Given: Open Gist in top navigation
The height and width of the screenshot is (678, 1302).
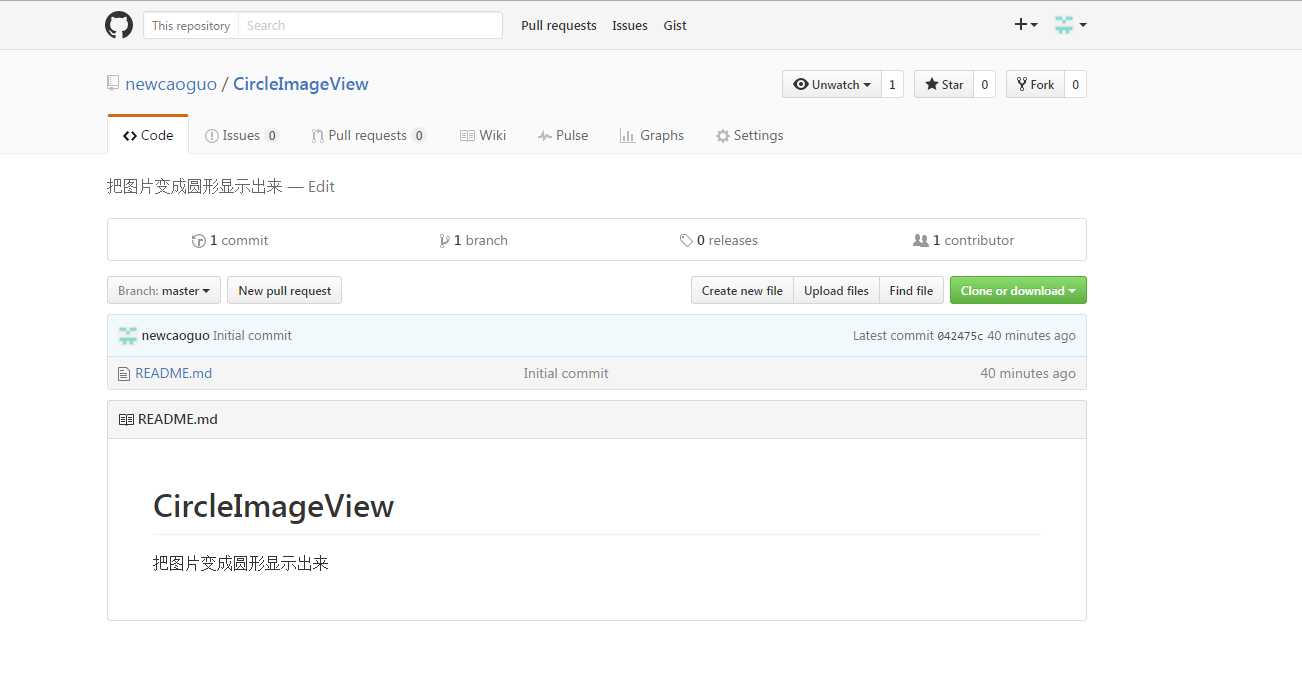Looking at the screenshot, I should coord(675,25).
